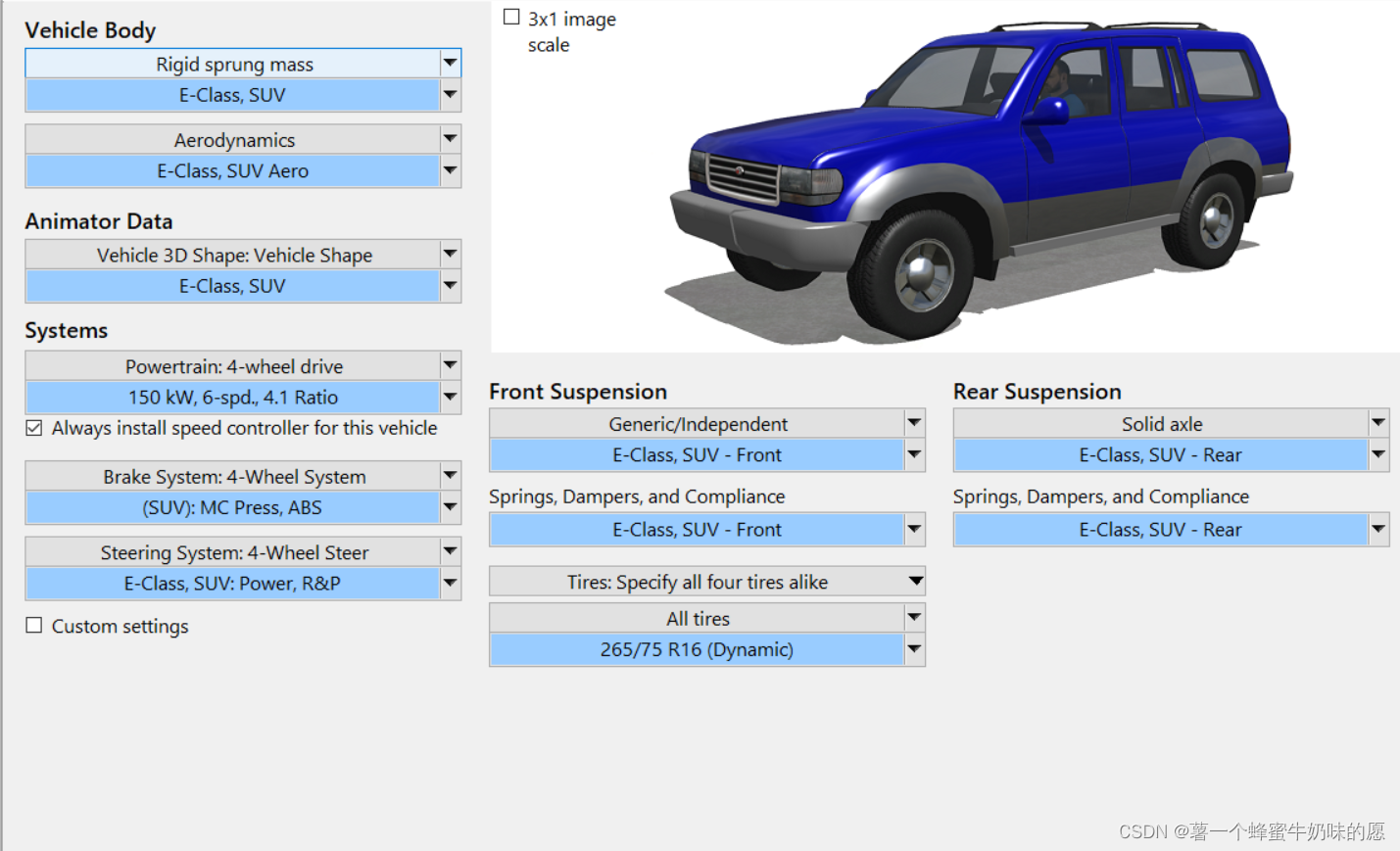Uncheck Always install speed controller option

click(34, 428)
